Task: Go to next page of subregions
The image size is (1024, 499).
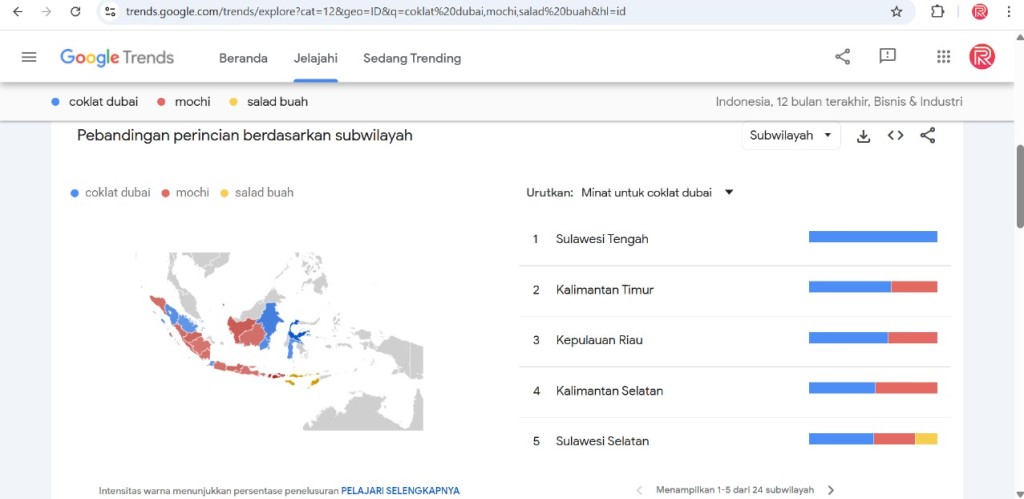Action: pos(831,490)
